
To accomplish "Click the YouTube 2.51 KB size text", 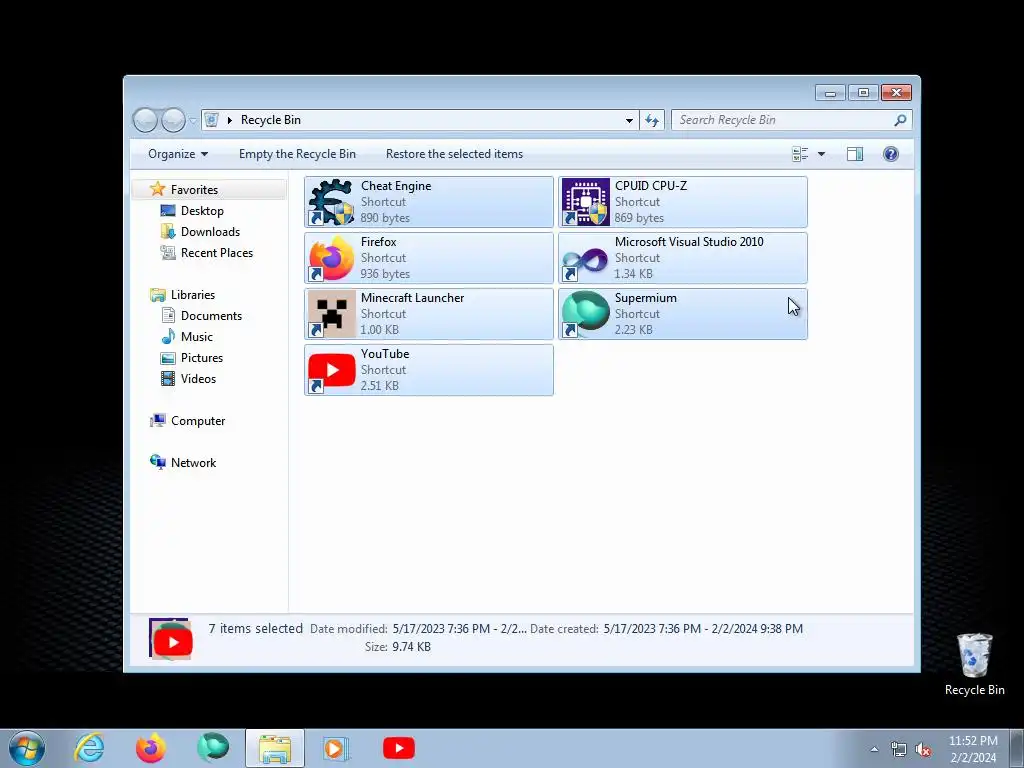I will (x=379, y=386).
